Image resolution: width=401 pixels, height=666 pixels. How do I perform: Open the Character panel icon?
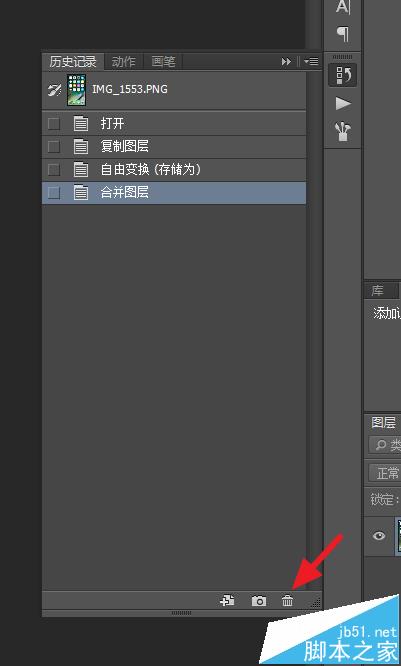(x=343, y=7)
